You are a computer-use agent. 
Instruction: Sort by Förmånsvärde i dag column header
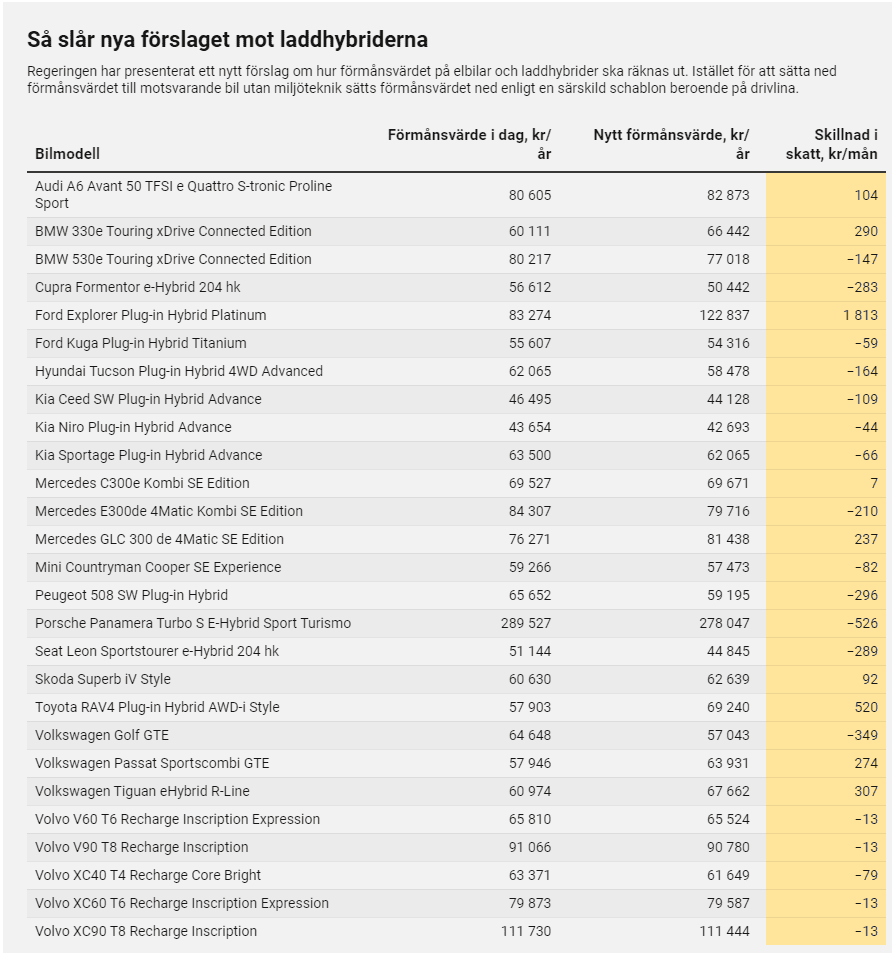469,144
